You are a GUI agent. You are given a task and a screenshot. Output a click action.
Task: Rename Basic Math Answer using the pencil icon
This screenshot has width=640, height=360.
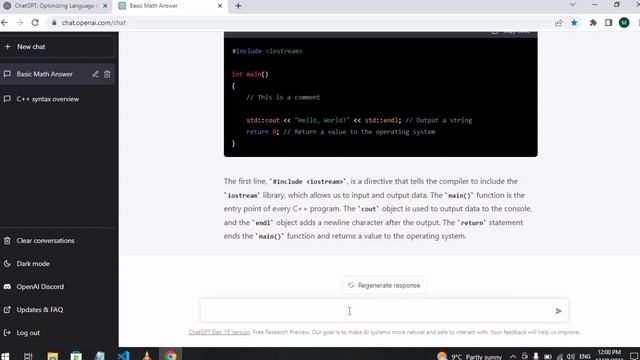[x=95, y=74]
